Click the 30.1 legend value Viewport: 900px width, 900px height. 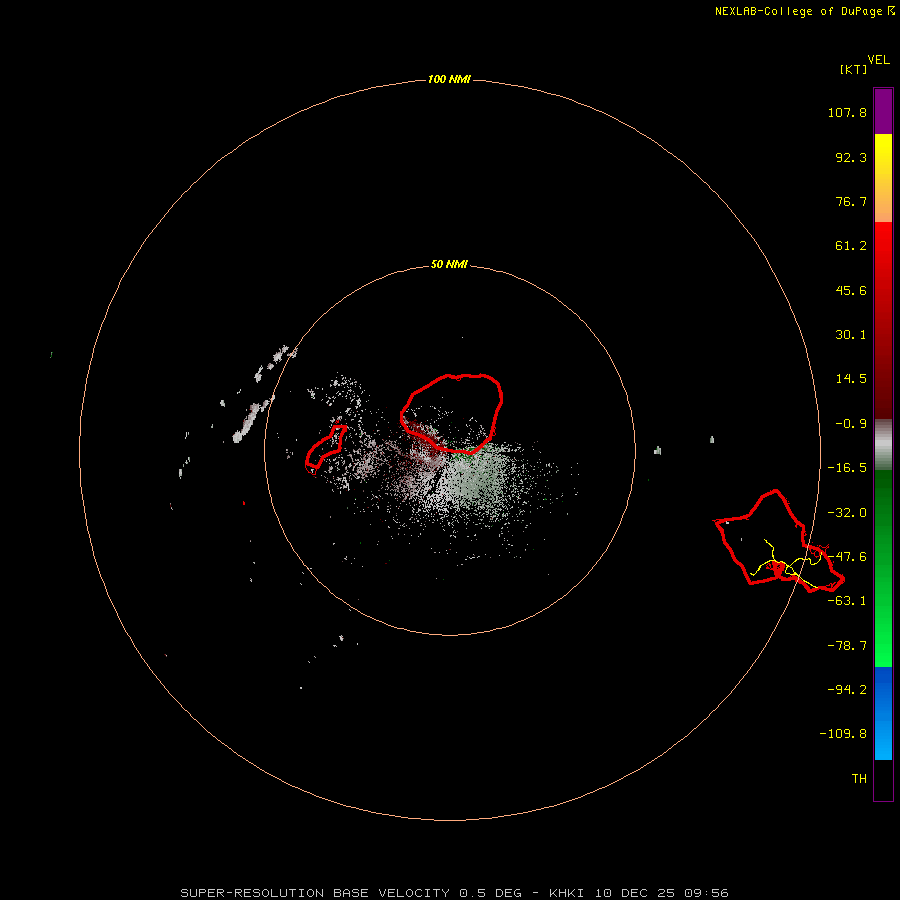[x=851, y=335]
